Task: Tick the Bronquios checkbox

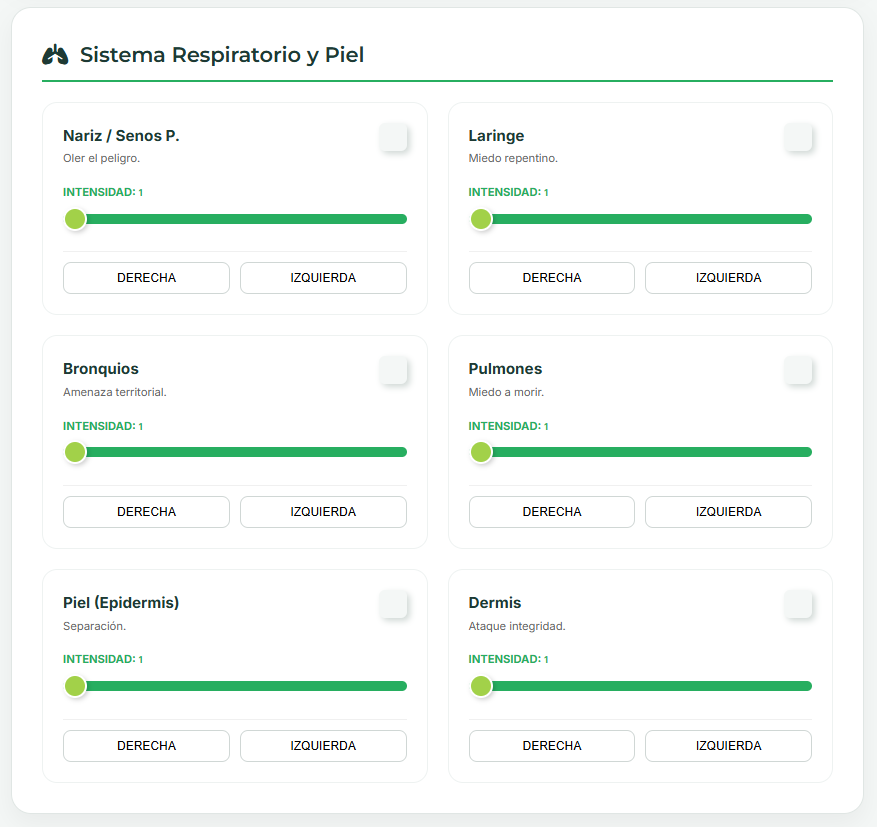Action: tap(393, 371)
